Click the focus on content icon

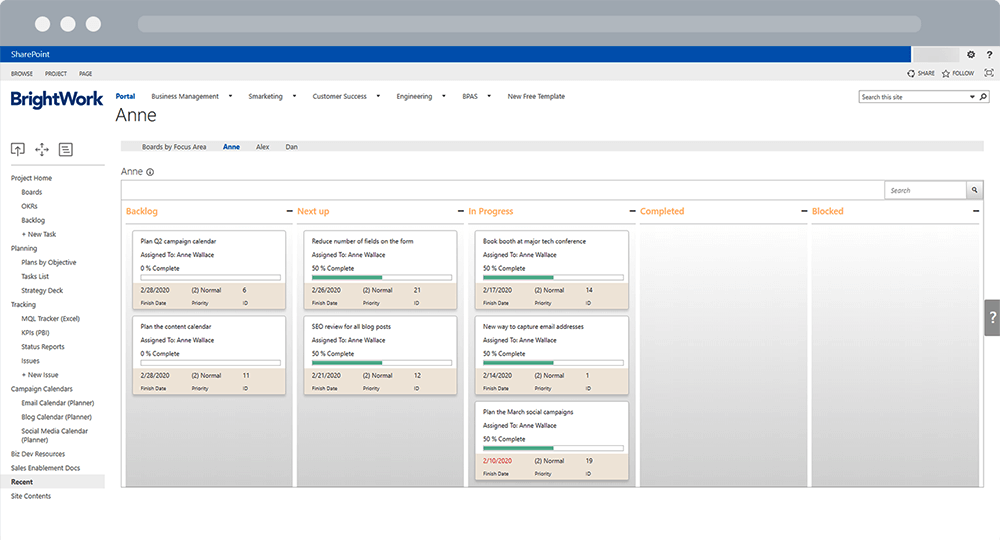(989, 73)
